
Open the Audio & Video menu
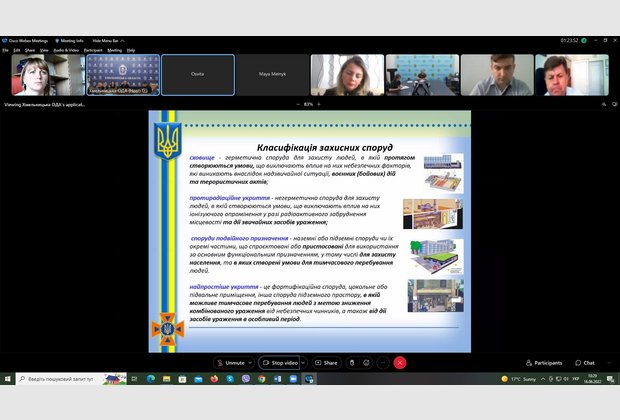[66, 50]
